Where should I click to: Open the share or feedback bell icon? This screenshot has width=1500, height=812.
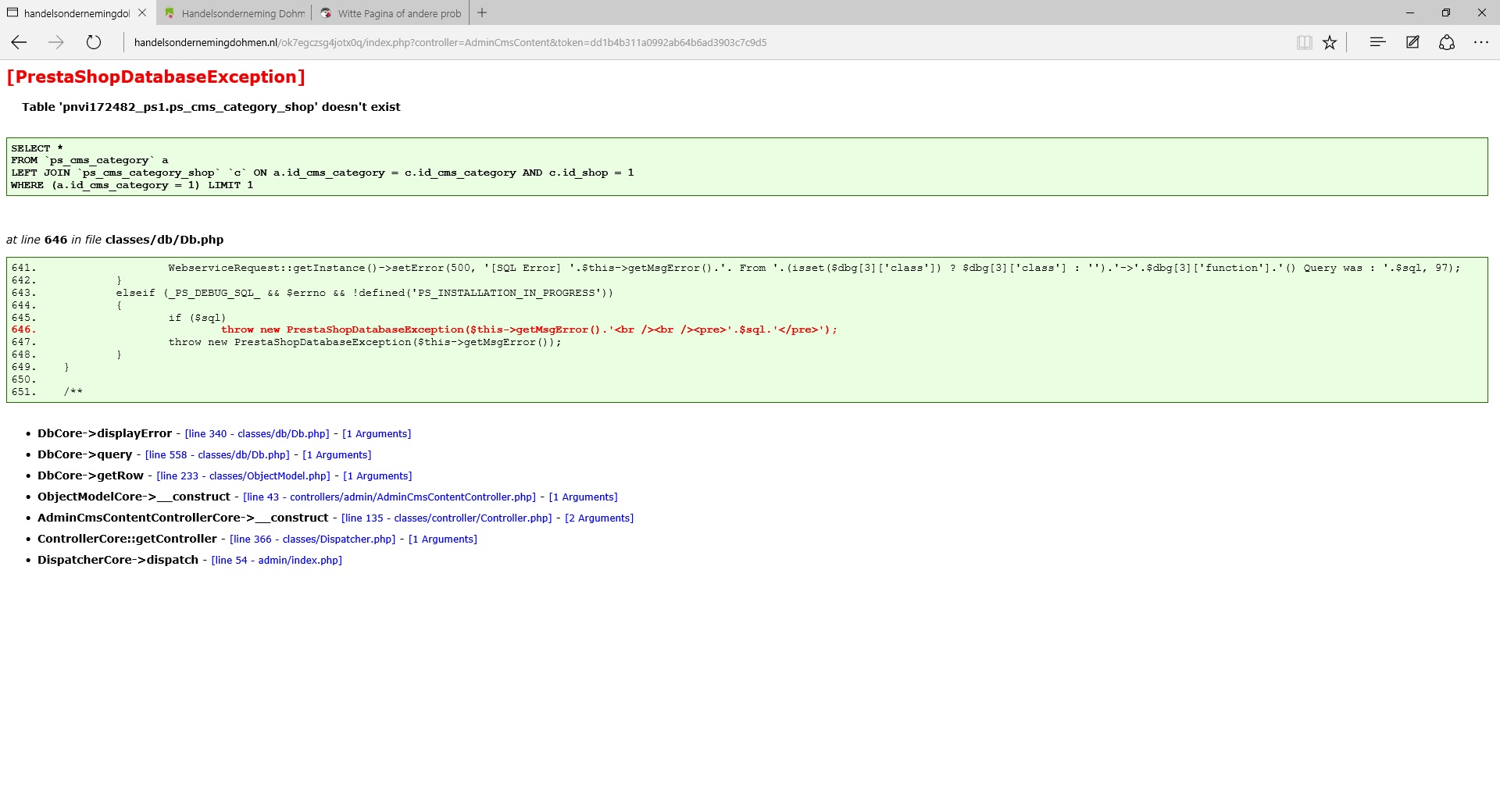[1447, 42]
